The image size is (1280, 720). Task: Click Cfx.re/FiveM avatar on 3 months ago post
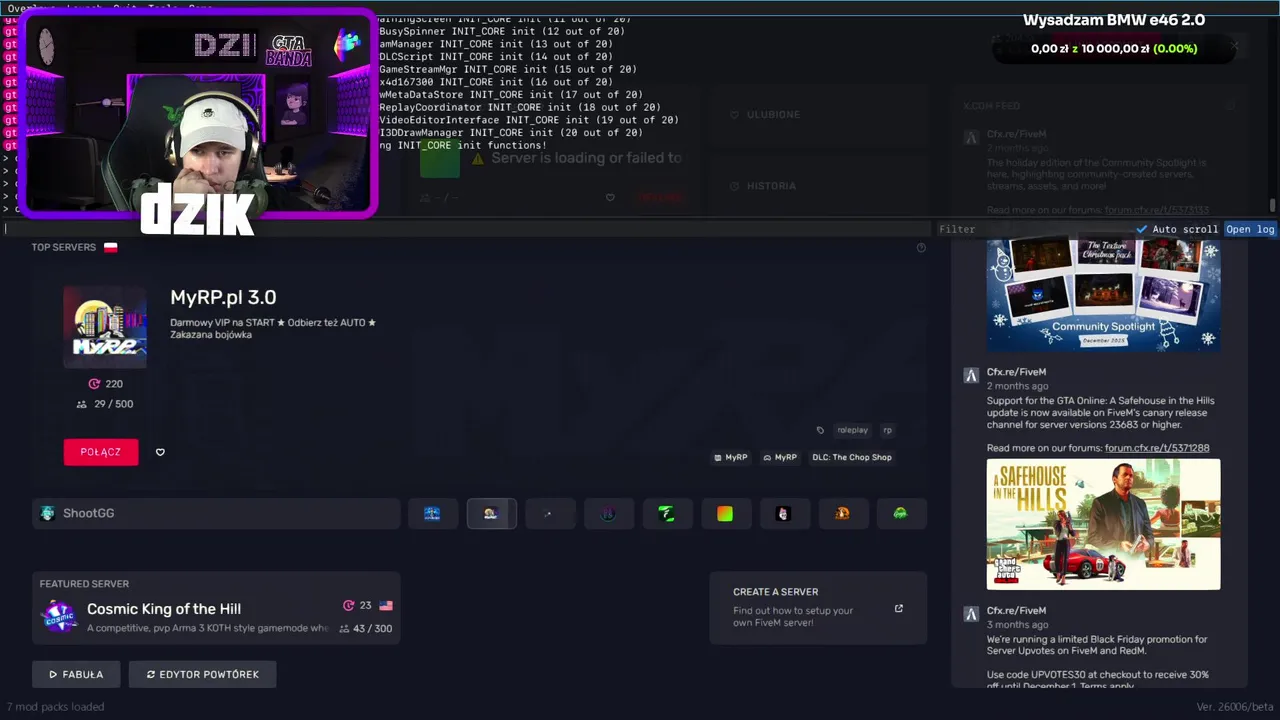[970, 615]
